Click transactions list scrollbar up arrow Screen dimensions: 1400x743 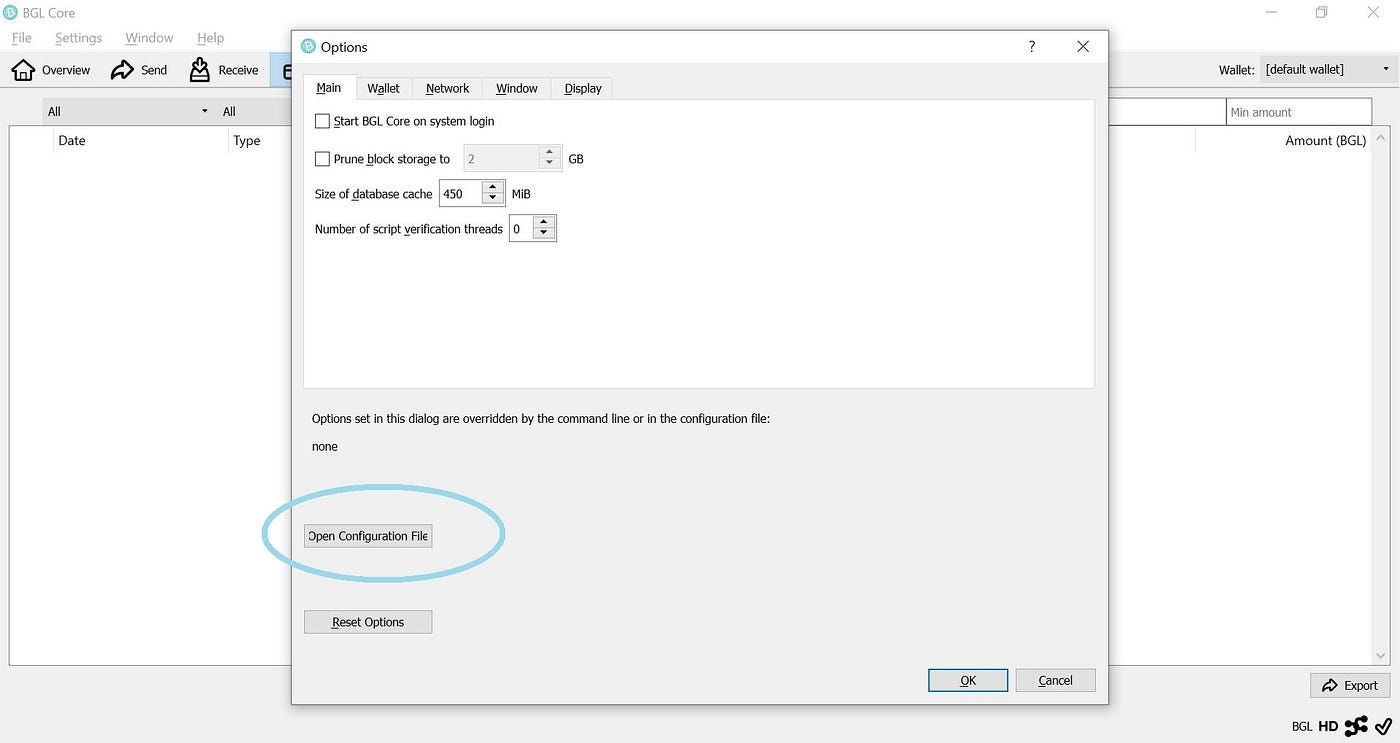(1382, 137)
